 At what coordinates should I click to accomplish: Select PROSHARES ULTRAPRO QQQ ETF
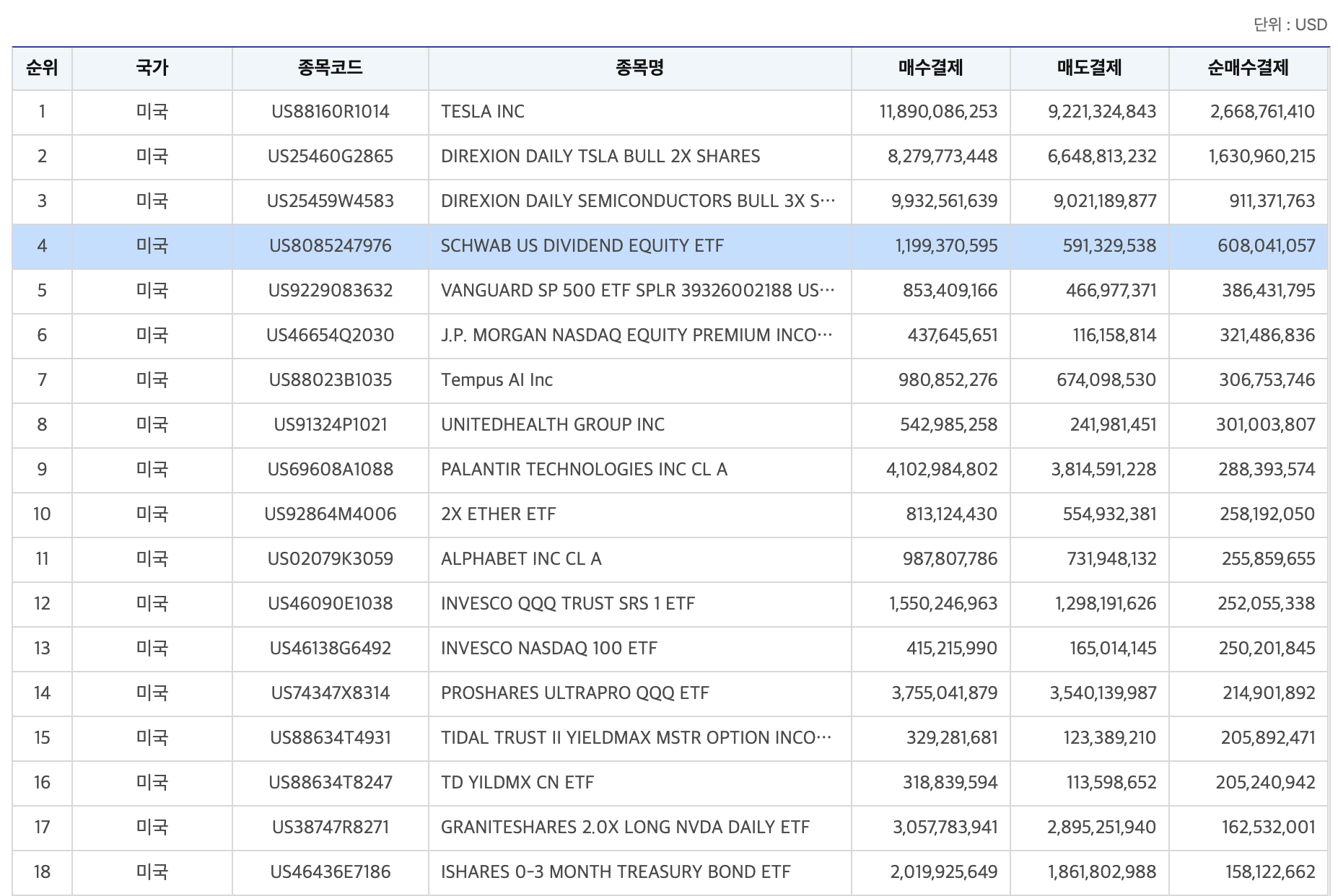point(575,693)
